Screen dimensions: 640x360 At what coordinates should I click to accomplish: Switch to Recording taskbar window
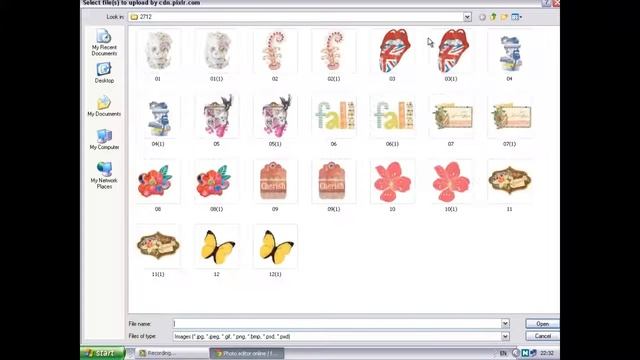[172, 353]
